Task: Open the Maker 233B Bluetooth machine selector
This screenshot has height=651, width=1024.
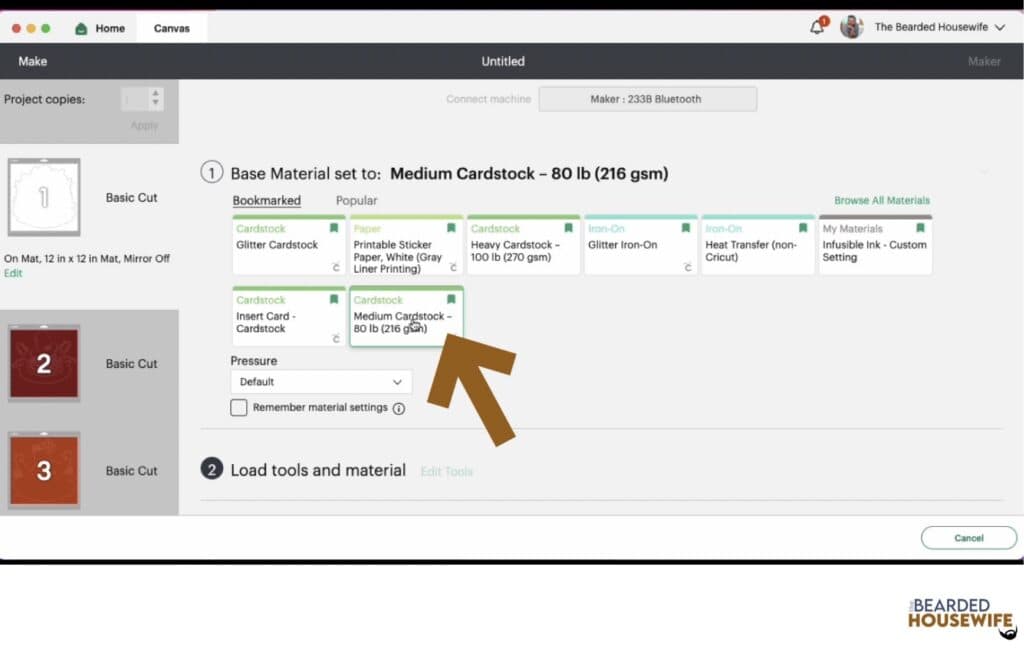Action: [647, 99]
